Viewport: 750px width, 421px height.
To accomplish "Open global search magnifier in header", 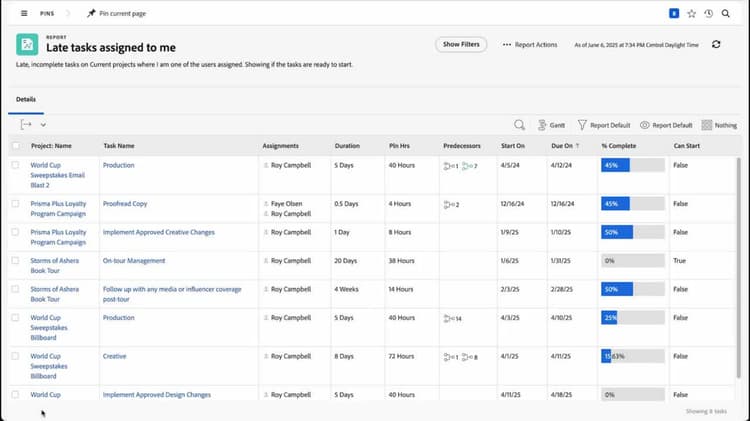I will click(x=725, y=14).
